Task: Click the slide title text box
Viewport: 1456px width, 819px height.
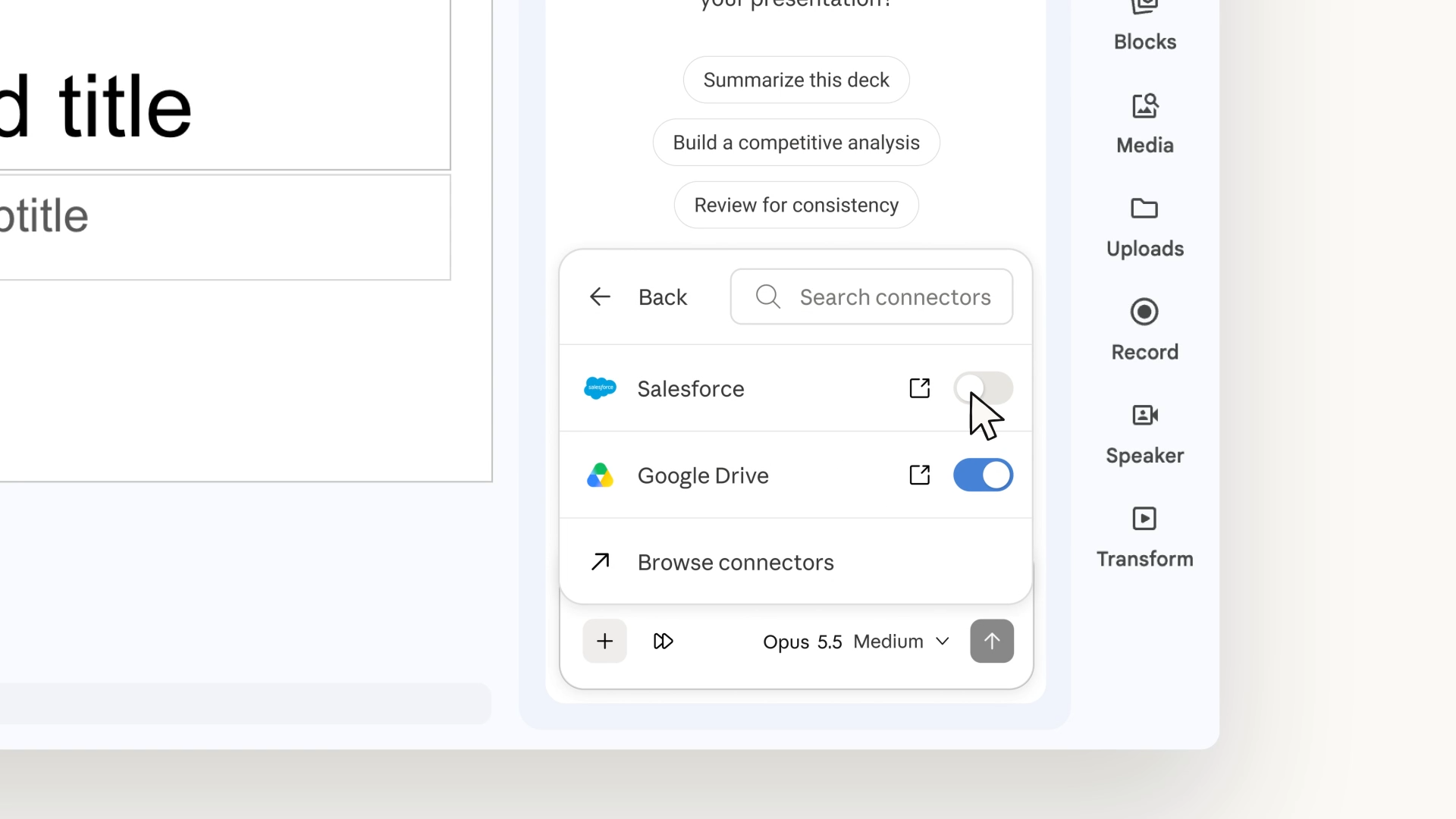Action: click(225, 85)
